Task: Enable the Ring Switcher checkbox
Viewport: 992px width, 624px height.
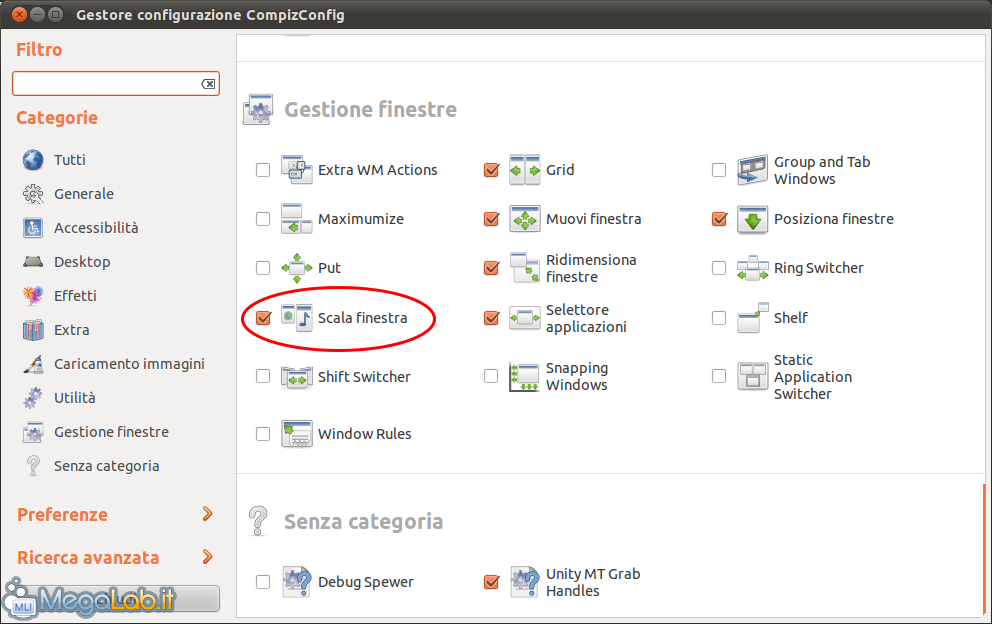Action: [x=719, y=268]
